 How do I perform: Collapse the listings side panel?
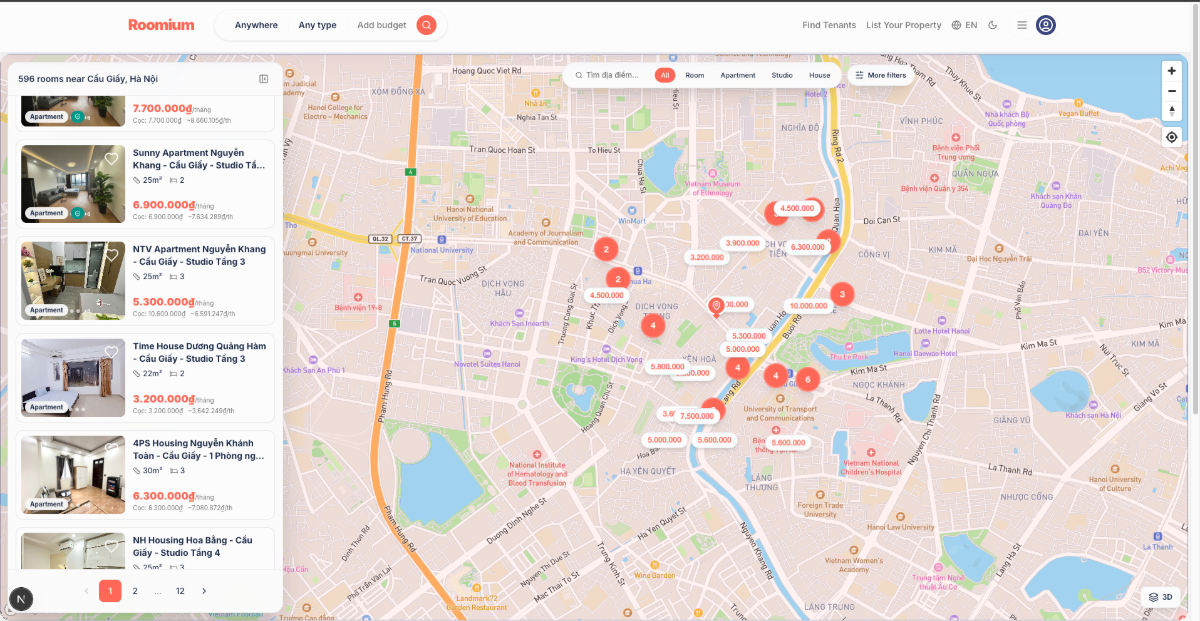(263, 78)
